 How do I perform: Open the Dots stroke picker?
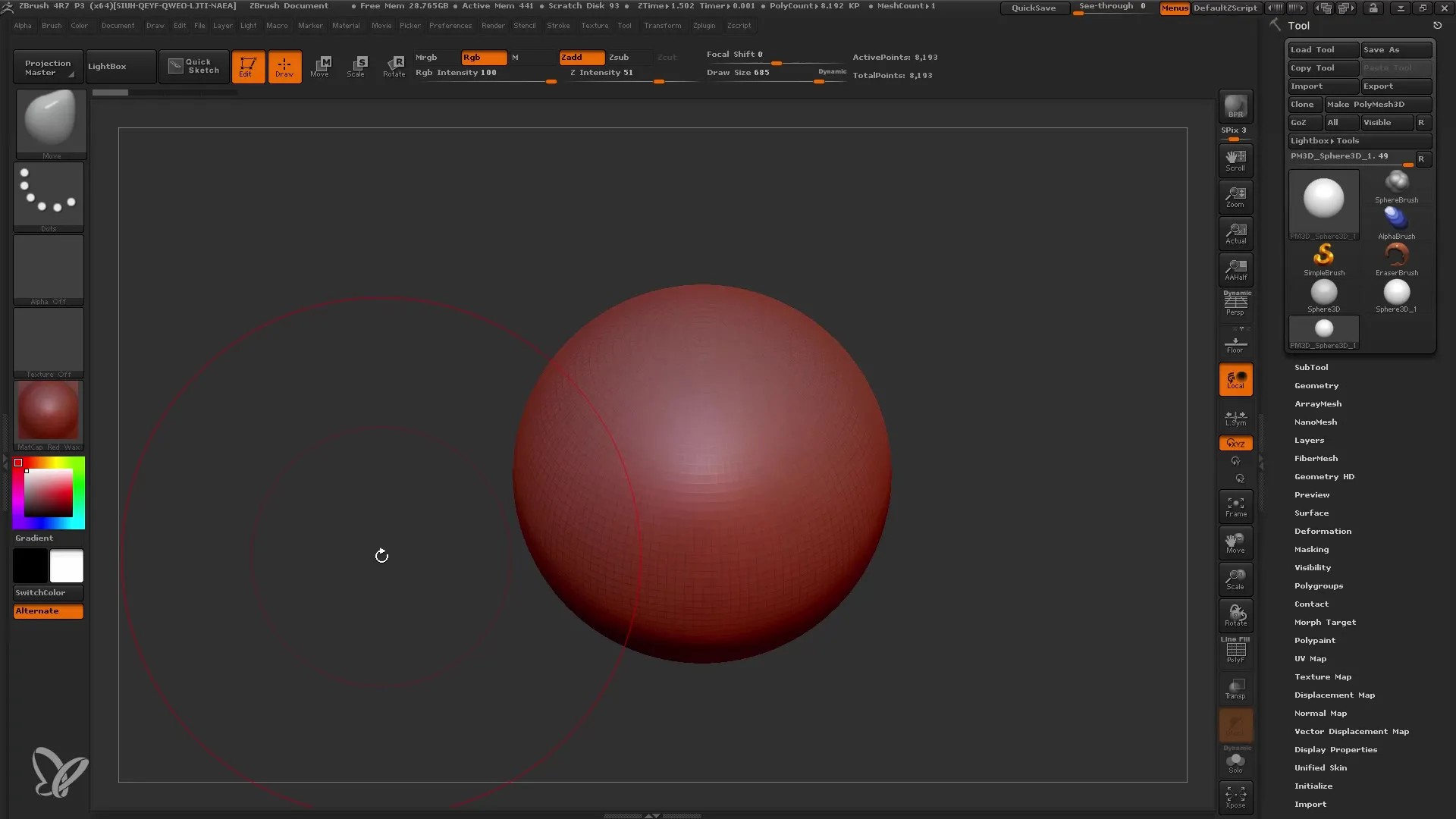[x=49, y=197]
